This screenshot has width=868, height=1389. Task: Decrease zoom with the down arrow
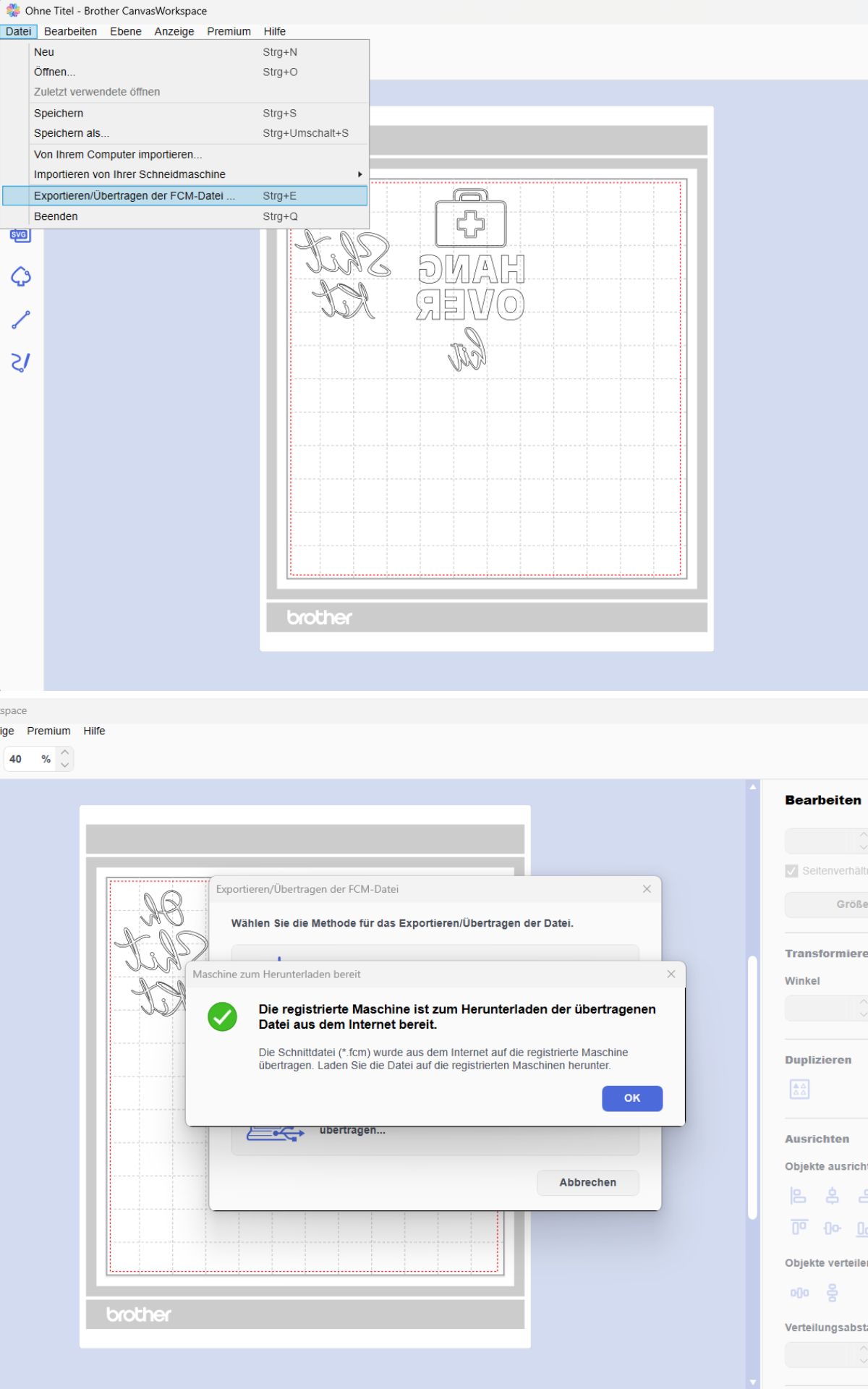(x=65, y=765)
